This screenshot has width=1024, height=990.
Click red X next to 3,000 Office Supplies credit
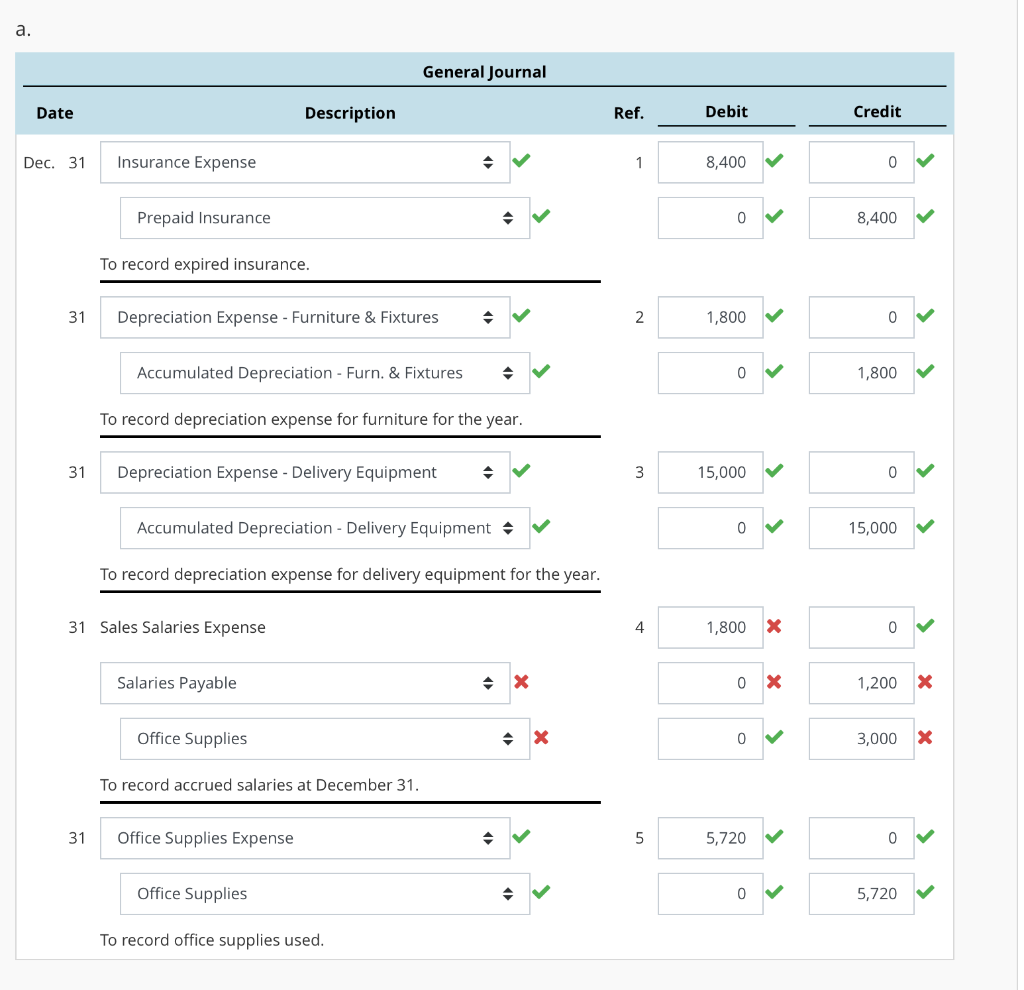pyautogui.click(x=926, y=738)
